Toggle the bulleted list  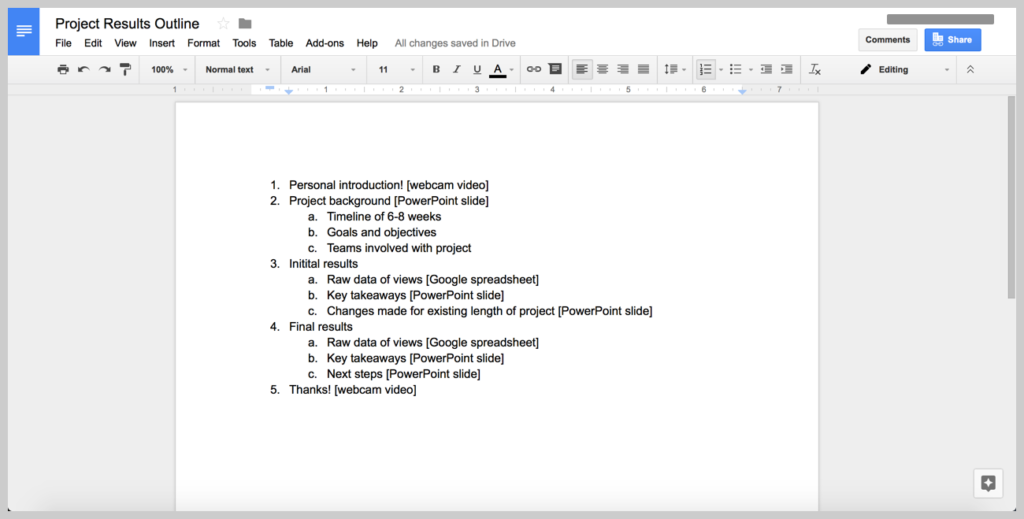point(735,69)
